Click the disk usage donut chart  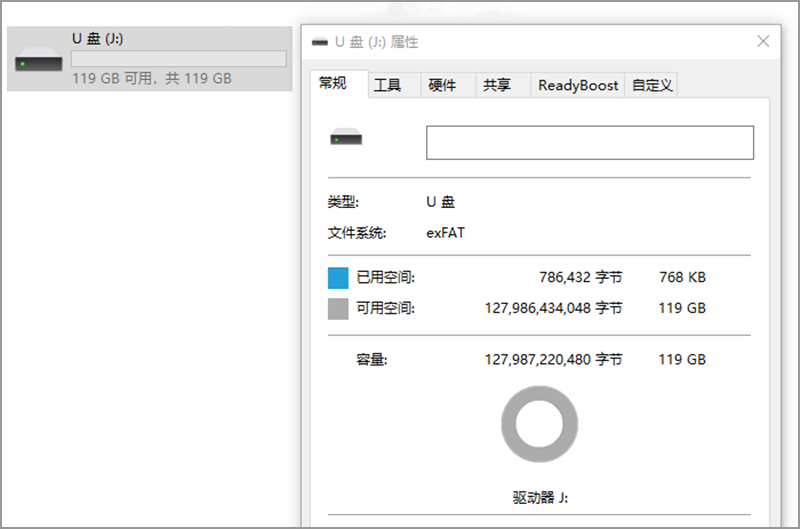click(539, 424)
